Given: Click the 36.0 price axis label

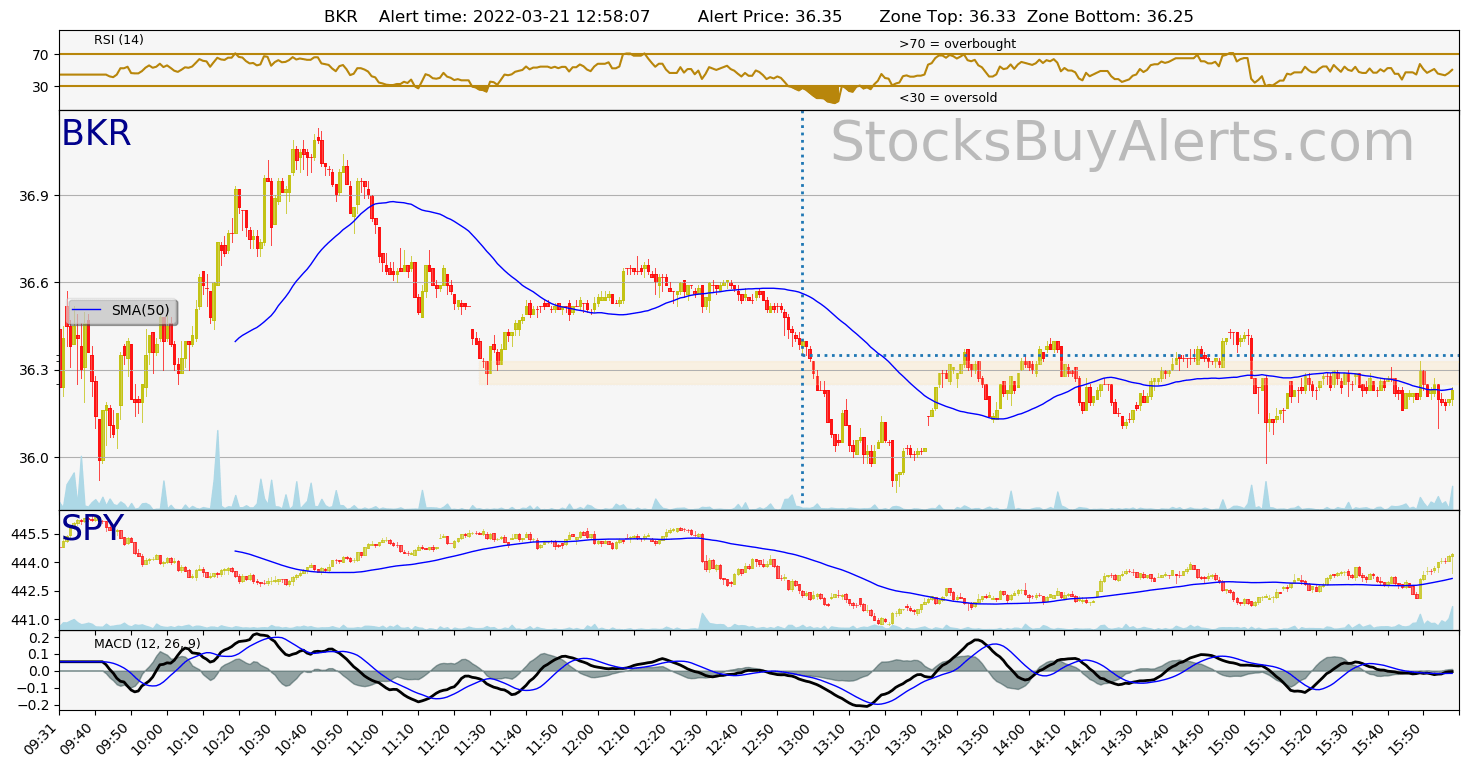Looking at the screenshot, I should pyautogui.click(x=34, y=458).
